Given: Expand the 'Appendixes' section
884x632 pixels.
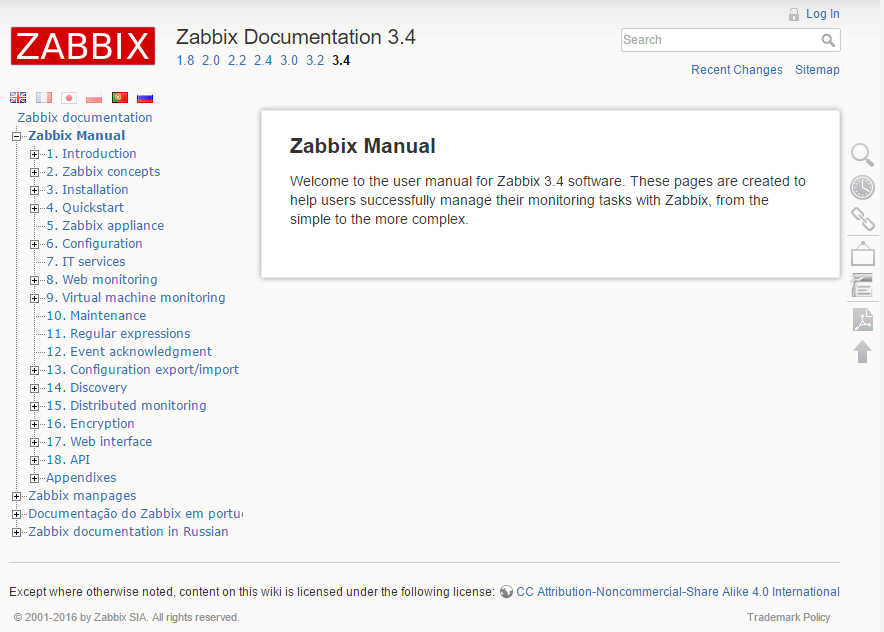Looking at the screenshot, I should pos(34,477).
